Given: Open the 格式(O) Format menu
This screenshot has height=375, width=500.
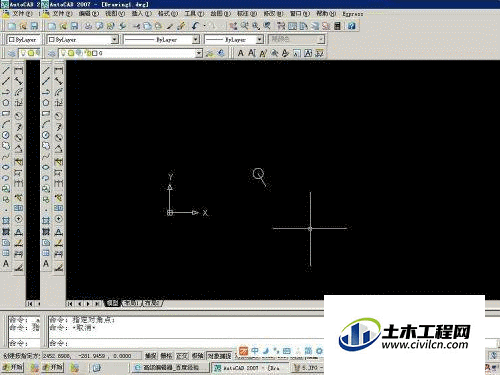Looking at the screenshot, I should (x=168, y=14).
